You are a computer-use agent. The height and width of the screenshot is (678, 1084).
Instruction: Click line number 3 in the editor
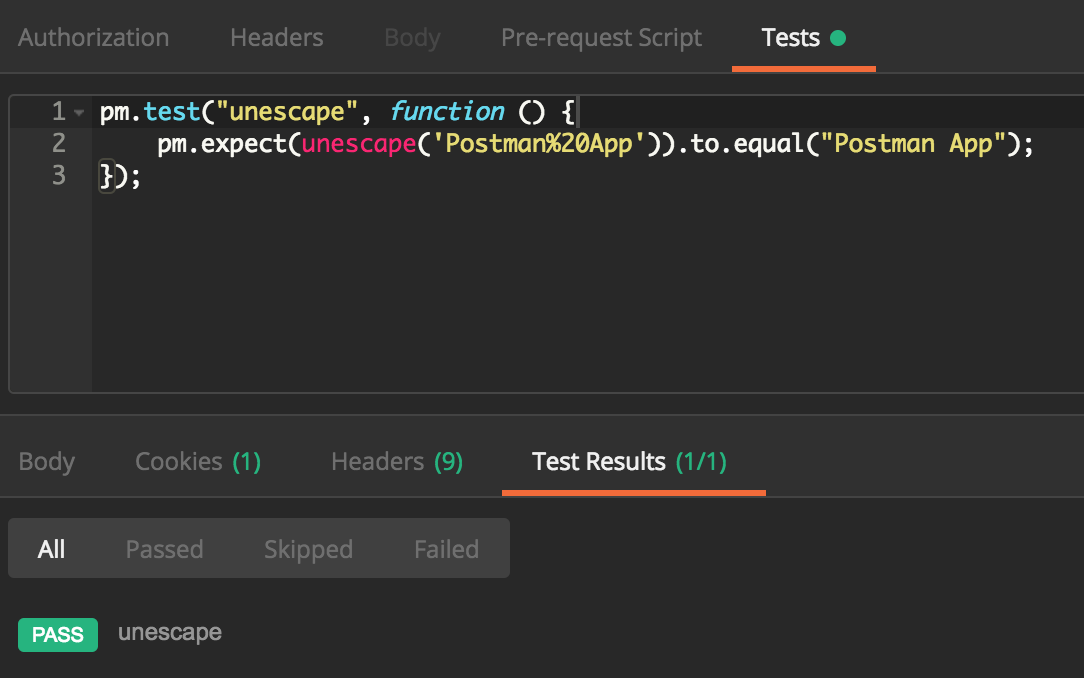coord(58,175)
